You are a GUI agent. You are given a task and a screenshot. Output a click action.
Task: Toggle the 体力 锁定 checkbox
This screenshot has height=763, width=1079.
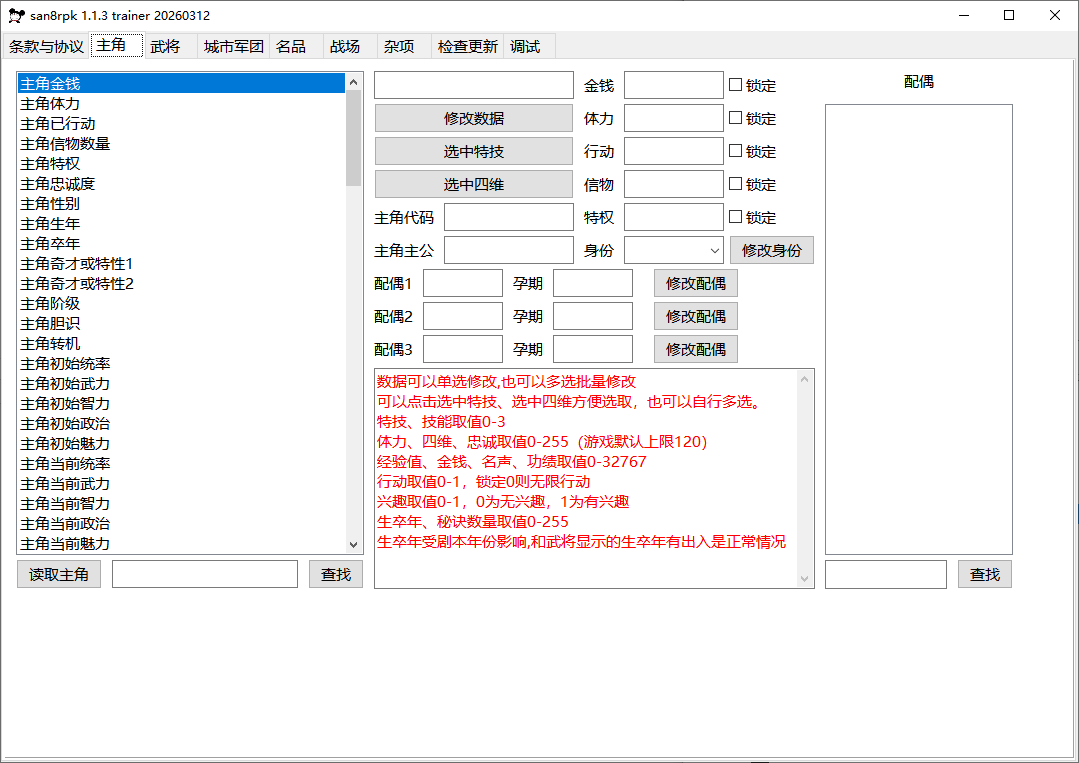coord(736,118)
